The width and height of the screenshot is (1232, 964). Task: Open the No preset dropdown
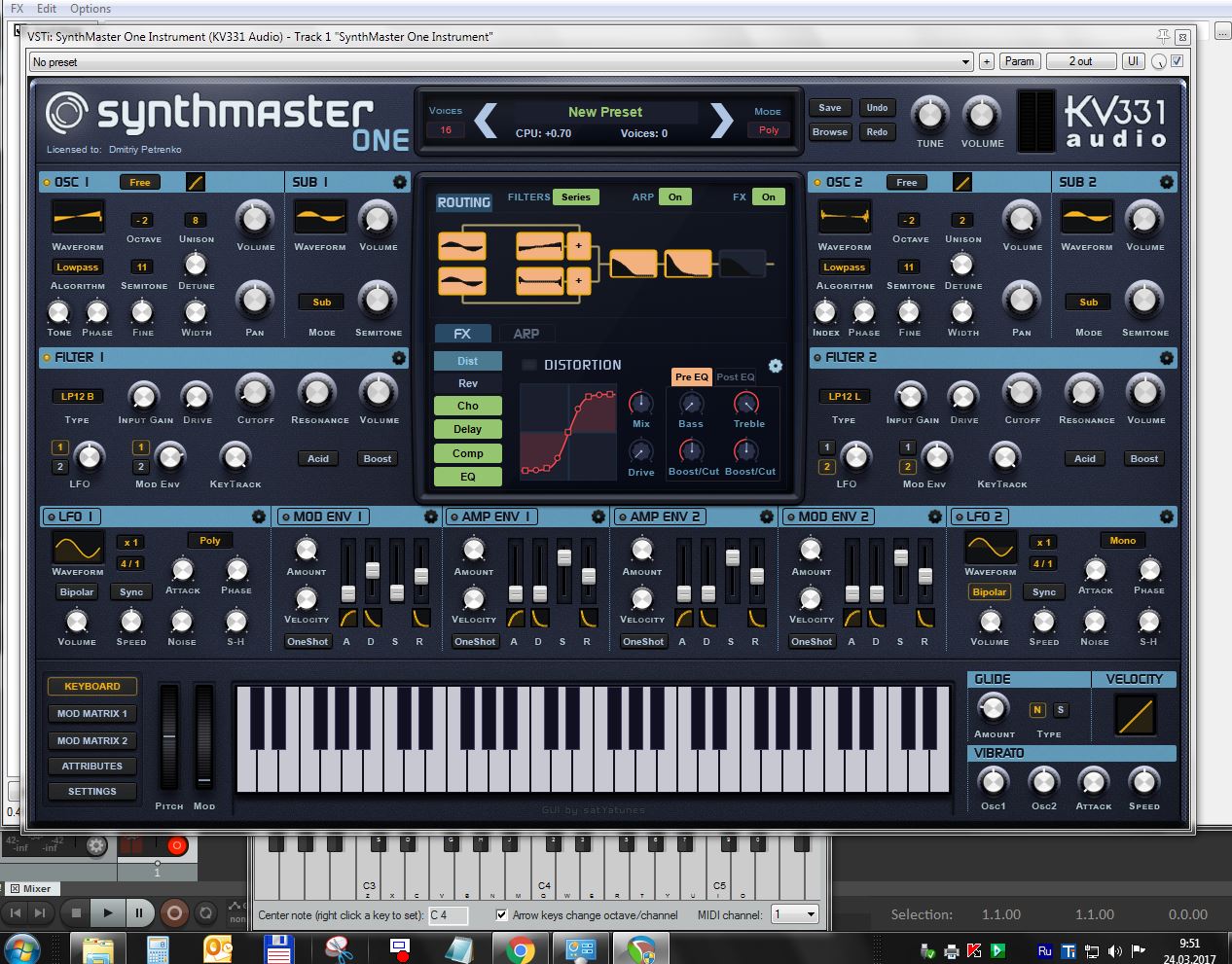pos(501,61)
